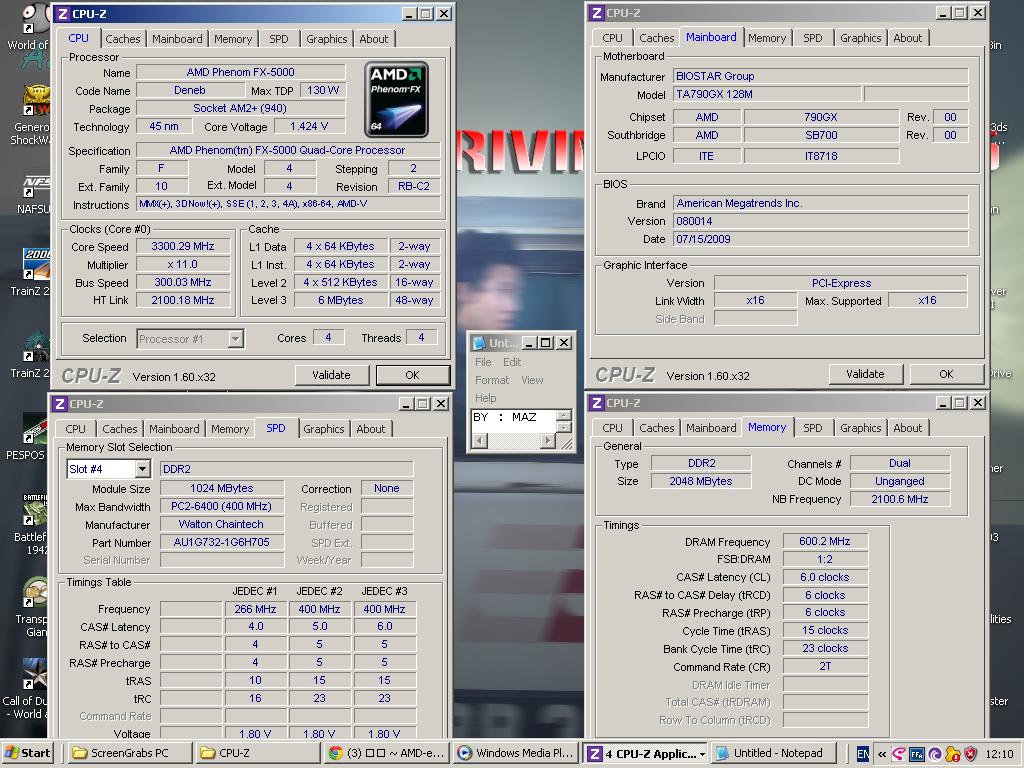Open Graphics tab in SPD window
Screen dimensions: 1024x768
(x=323, y=429)
